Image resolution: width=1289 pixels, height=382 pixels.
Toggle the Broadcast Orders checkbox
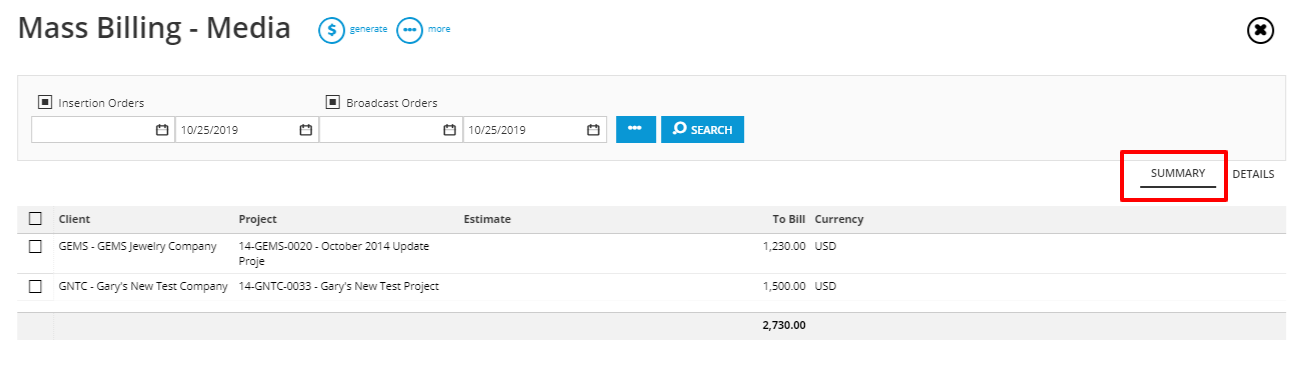332,102
